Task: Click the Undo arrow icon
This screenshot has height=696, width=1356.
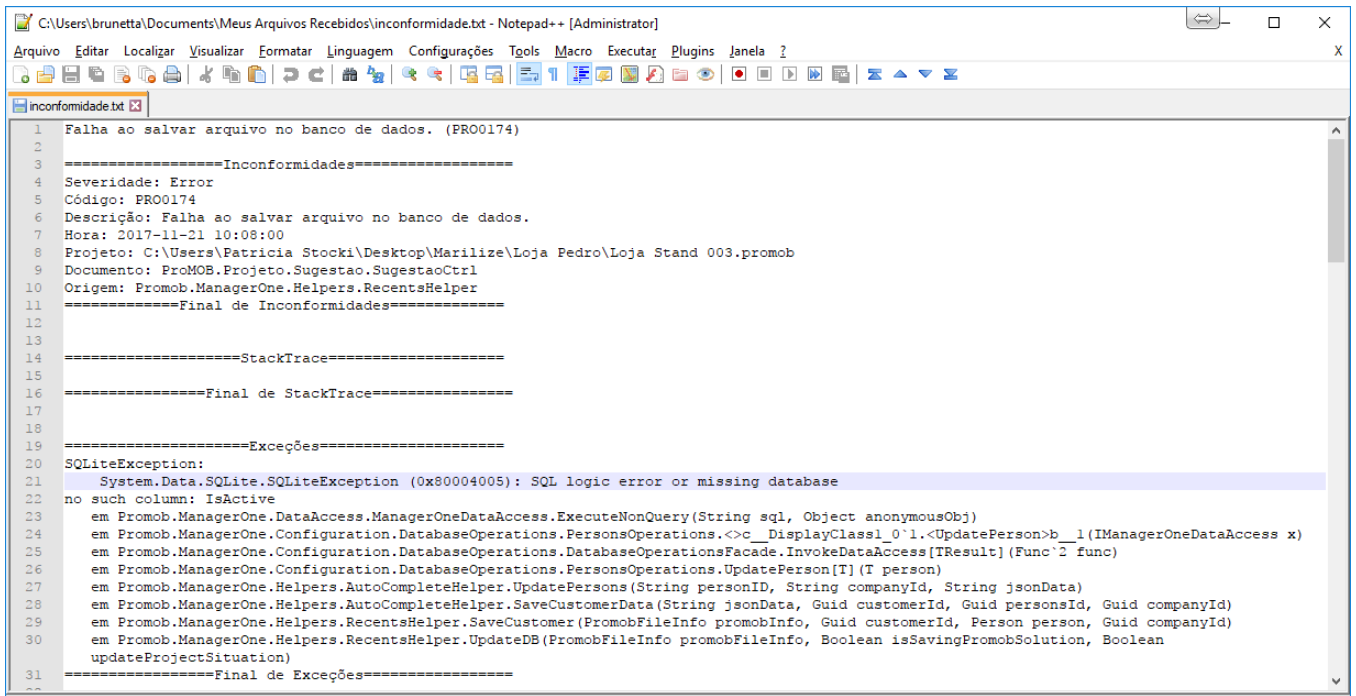Action: pos(290,74)
